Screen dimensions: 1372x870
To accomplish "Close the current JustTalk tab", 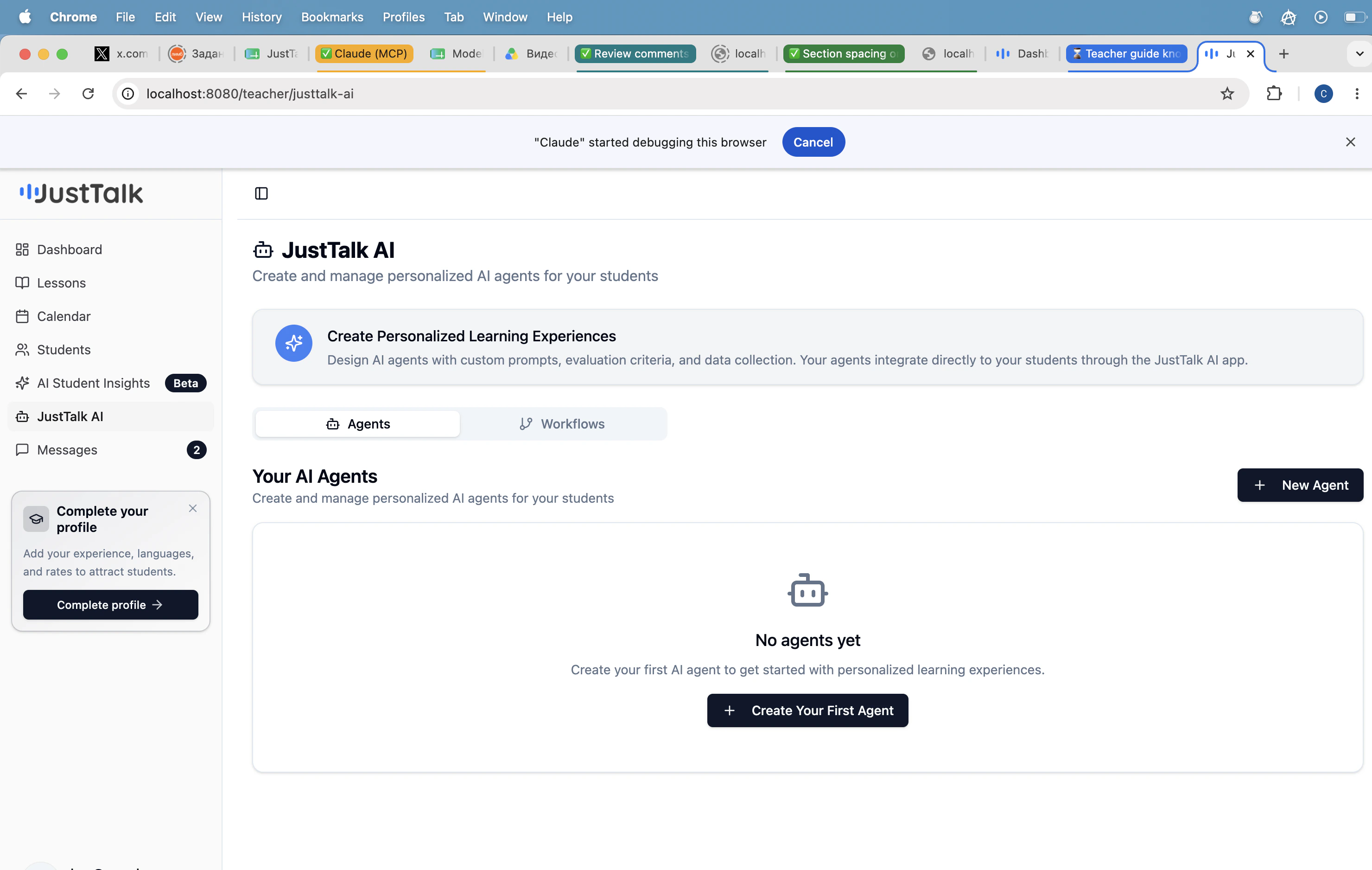I will (1251, 54).
